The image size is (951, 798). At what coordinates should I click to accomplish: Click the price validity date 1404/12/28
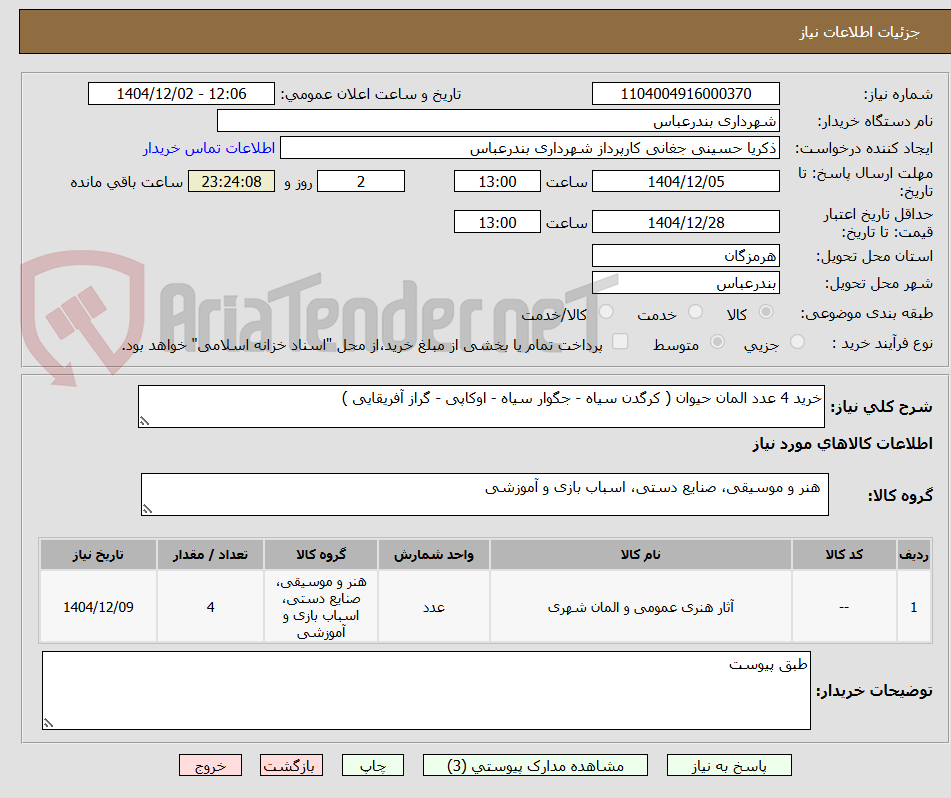click(685, 222)
